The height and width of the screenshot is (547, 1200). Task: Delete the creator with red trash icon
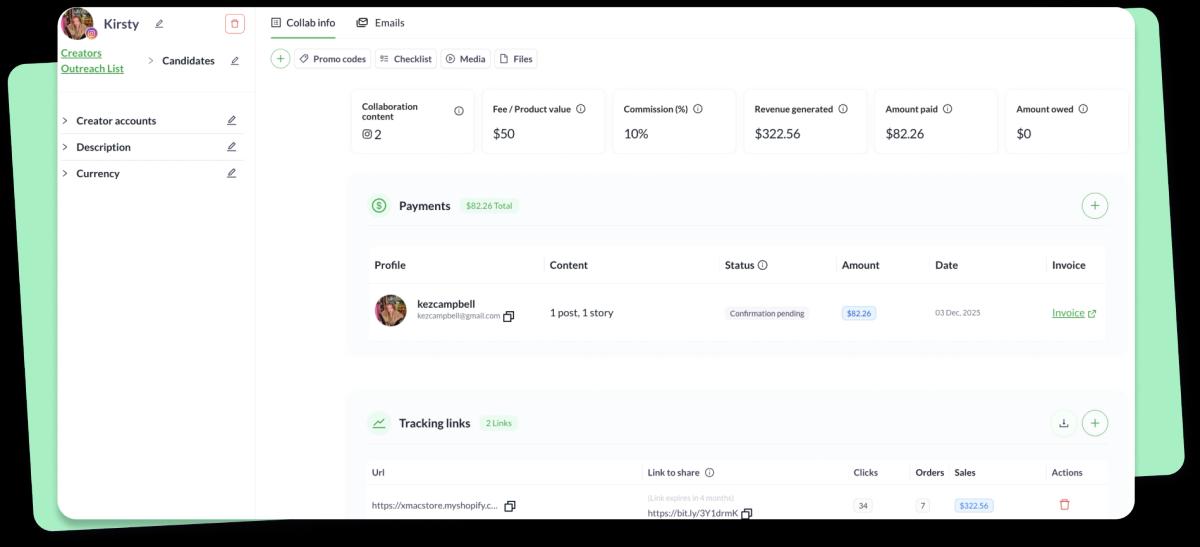(235, 24)
